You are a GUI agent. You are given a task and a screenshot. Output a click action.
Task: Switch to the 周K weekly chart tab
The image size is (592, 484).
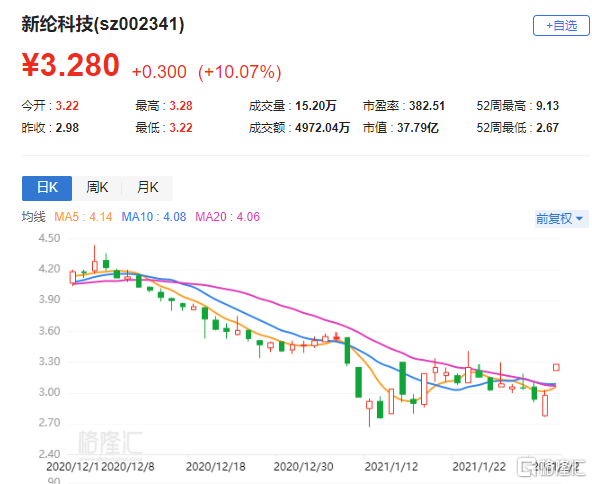coord(97,188)
